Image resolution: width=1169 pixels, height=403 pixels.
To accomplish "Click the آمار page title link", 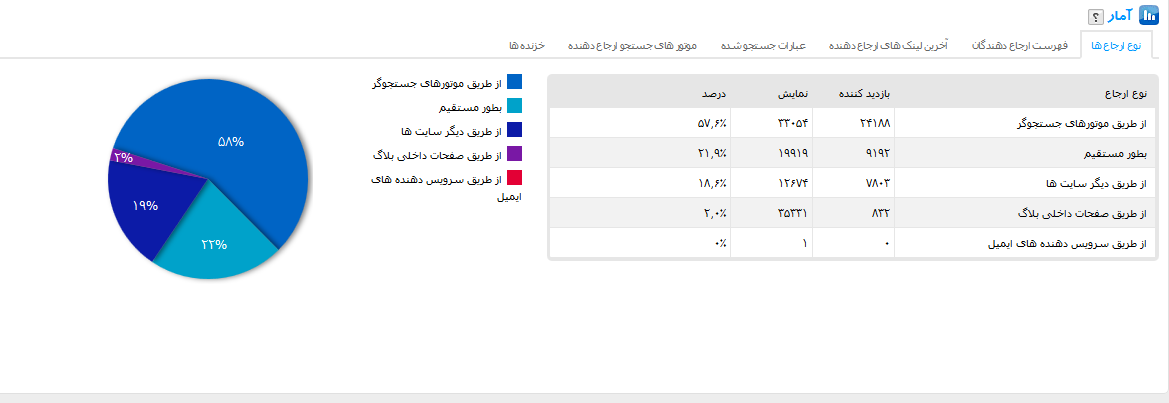I will 1123,15.
